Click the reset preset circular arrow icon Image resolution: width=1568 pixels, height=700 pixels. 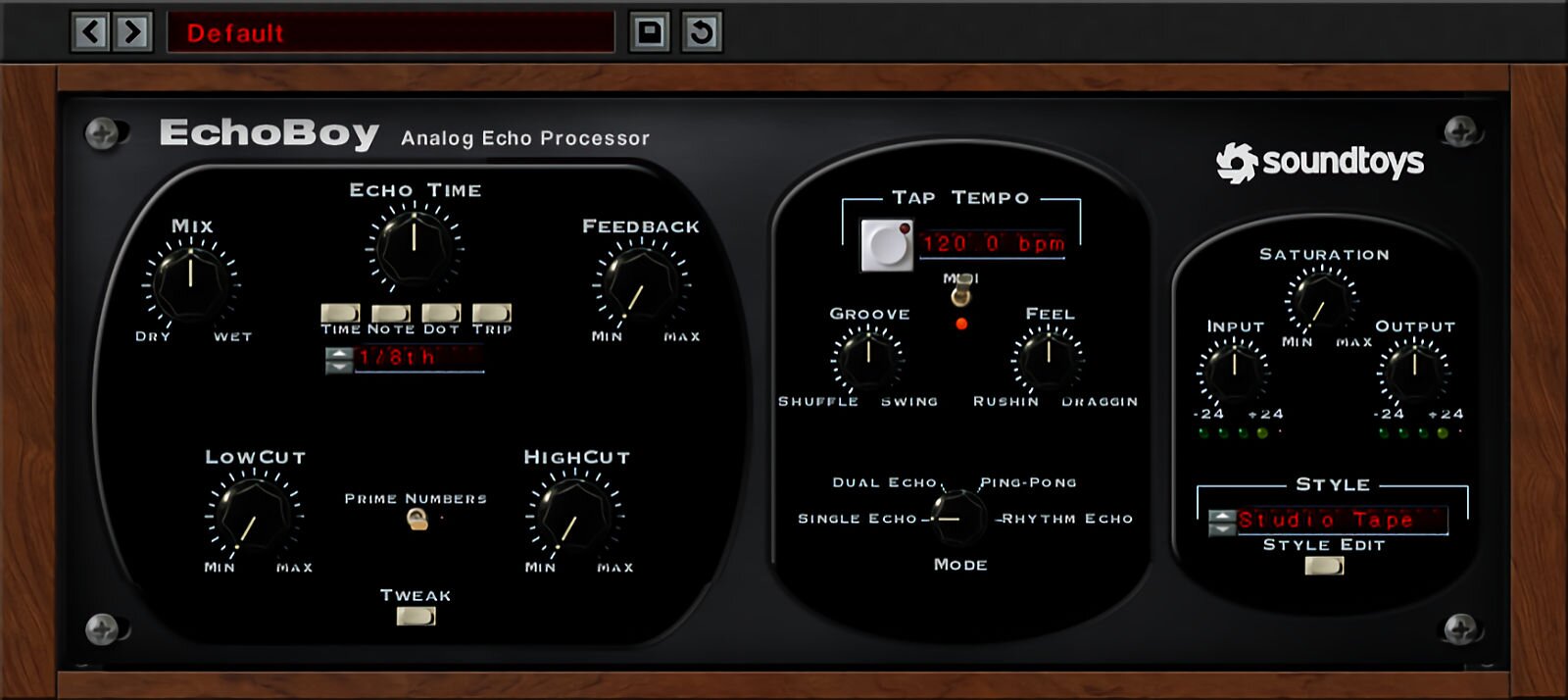(701, 32)
